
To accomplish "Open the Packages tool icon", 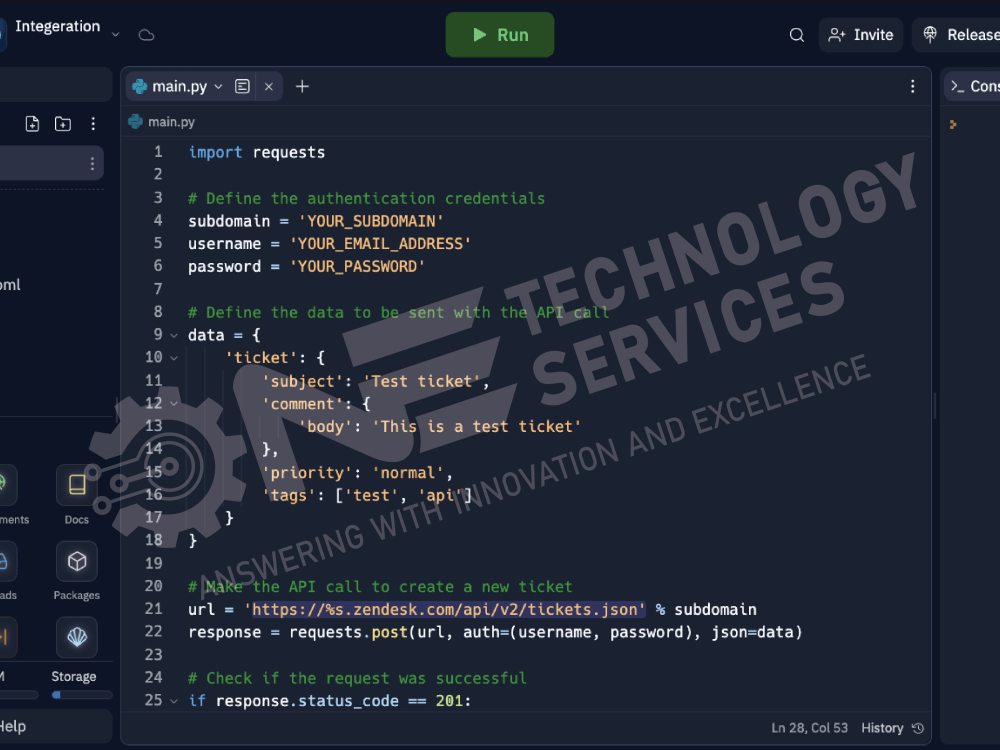I will 77,561.
